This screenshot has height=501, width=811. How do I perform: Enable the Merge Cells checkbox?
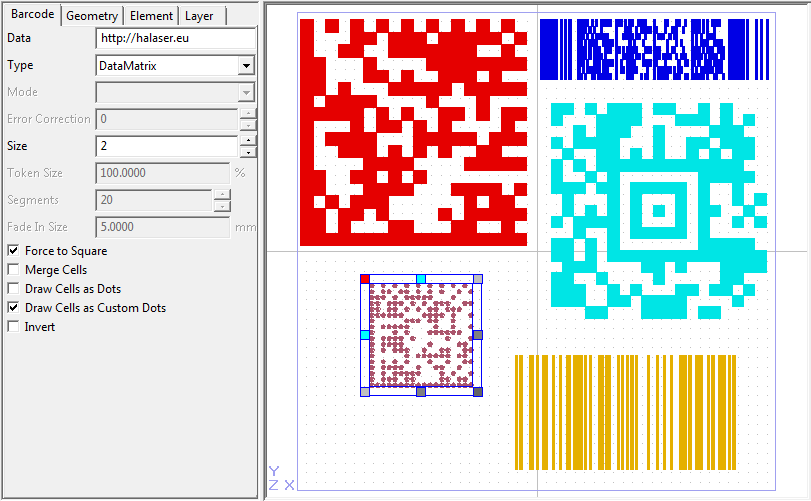tap(13, 270)
